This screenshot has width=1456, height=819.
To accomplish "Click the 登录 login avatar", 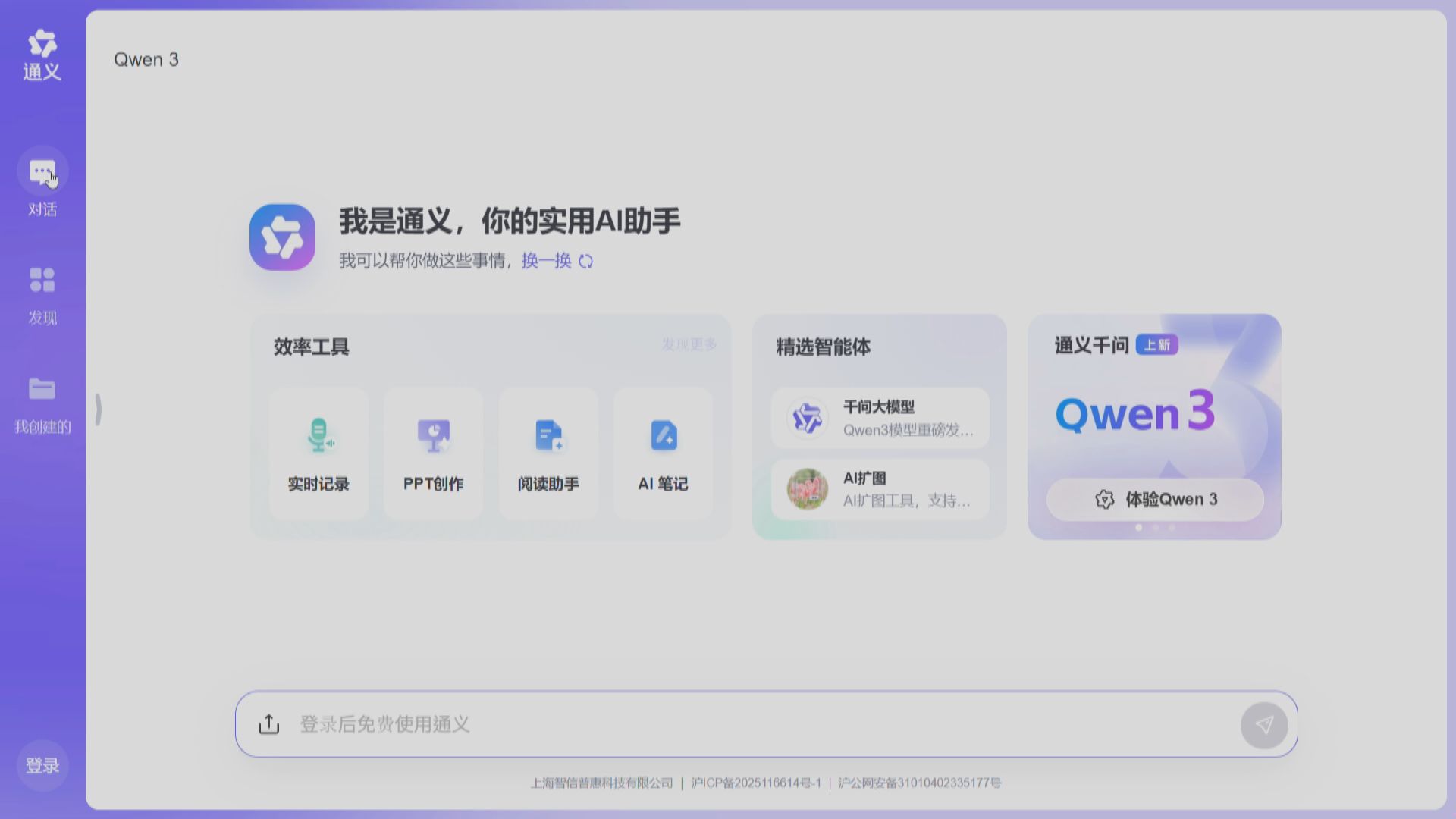I will point(42,765).
